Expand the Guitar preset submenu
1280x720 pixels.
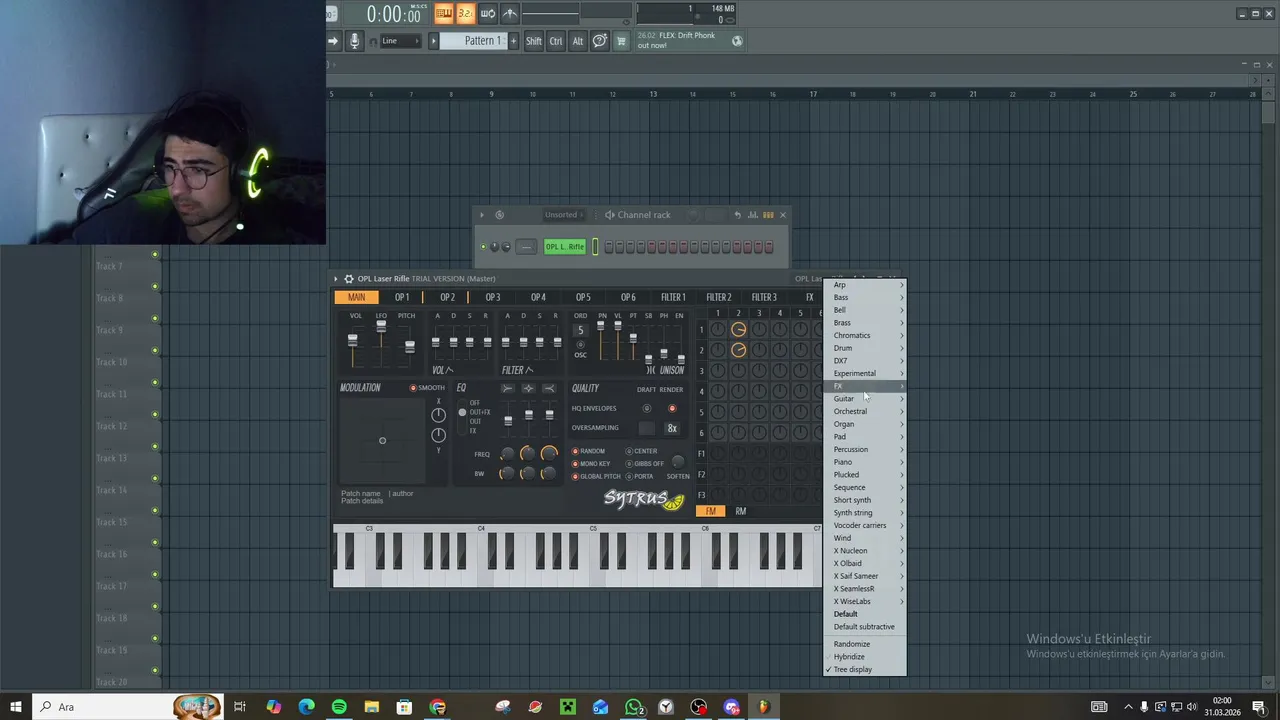coord(865,399)
